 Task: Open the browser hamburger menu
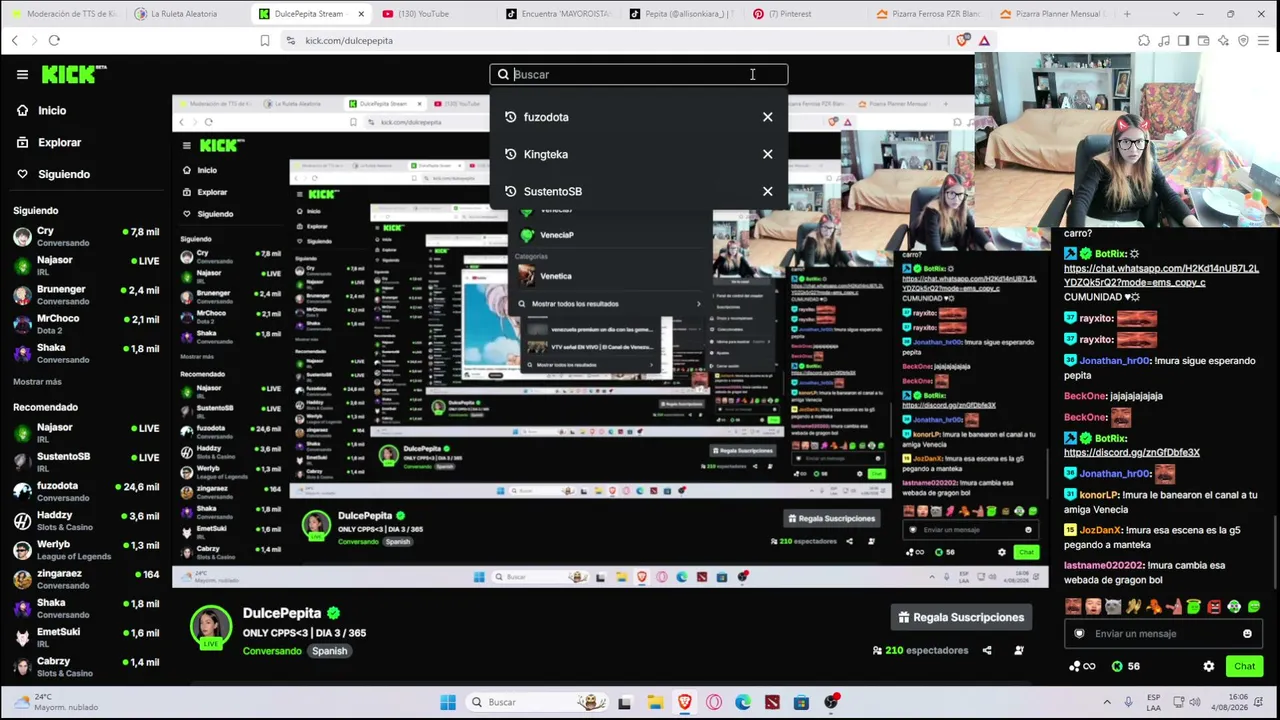pyautogui.click(x=1264, y=40)
